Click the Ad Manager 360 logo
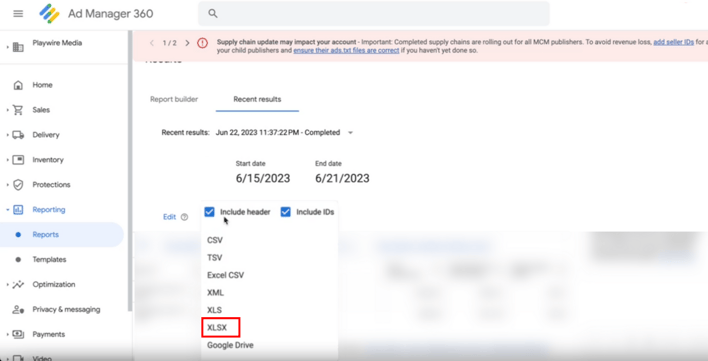Image resolution: width=708 pixels, height=361 pixels. point(49,14)
